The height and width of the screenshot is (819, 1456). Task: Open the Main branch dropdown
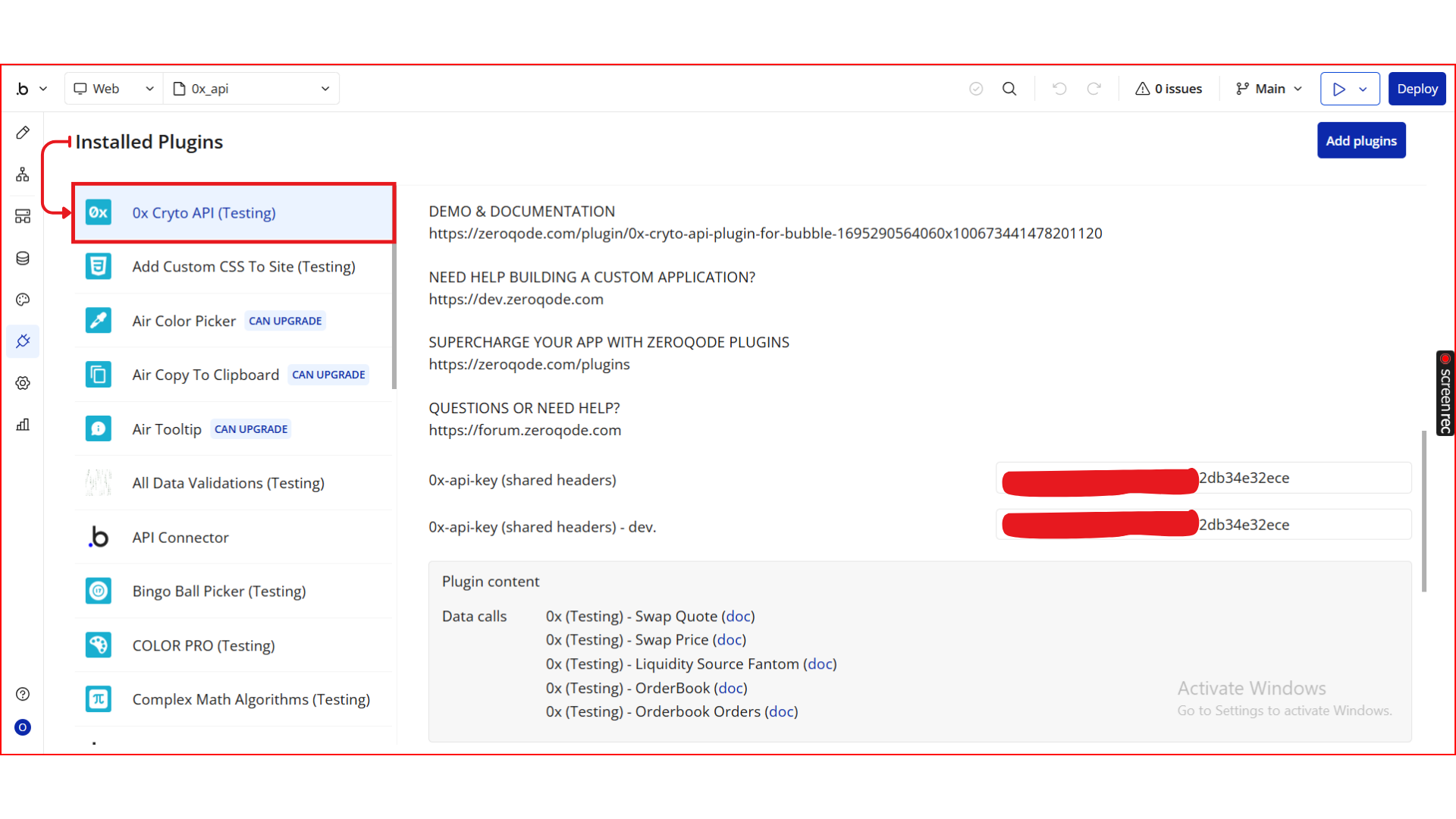[x=1269, y=89]
